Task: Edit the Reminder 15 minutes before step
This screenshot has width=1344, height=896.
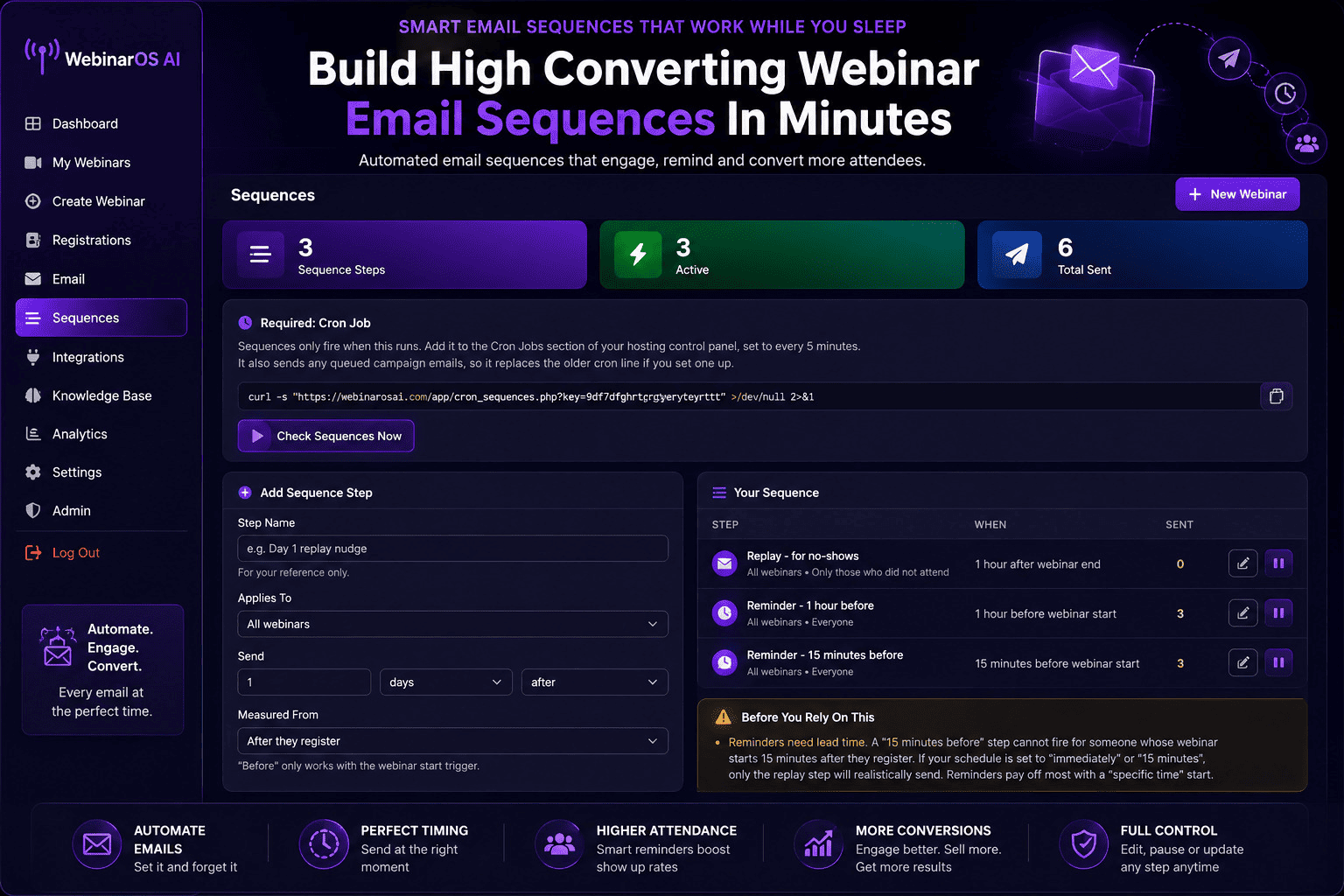Action: [x=1242, y=663]
